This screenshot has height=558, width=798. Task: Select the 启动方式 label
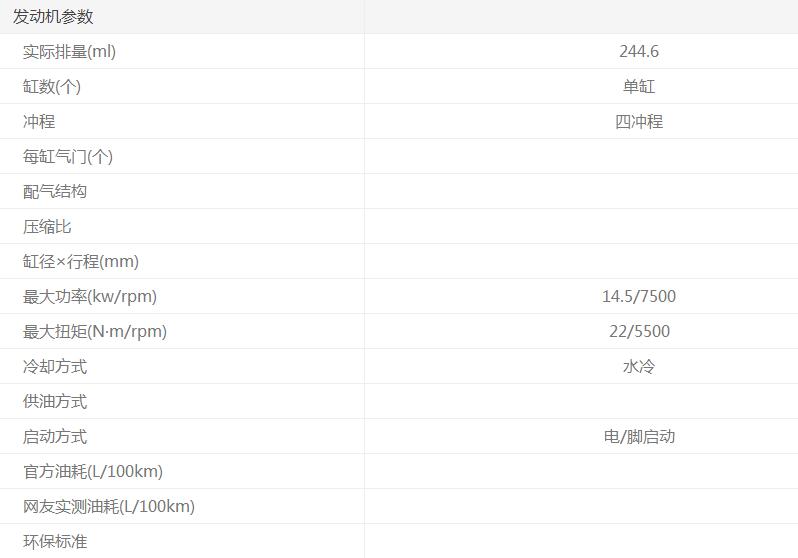tap(55, 437)
